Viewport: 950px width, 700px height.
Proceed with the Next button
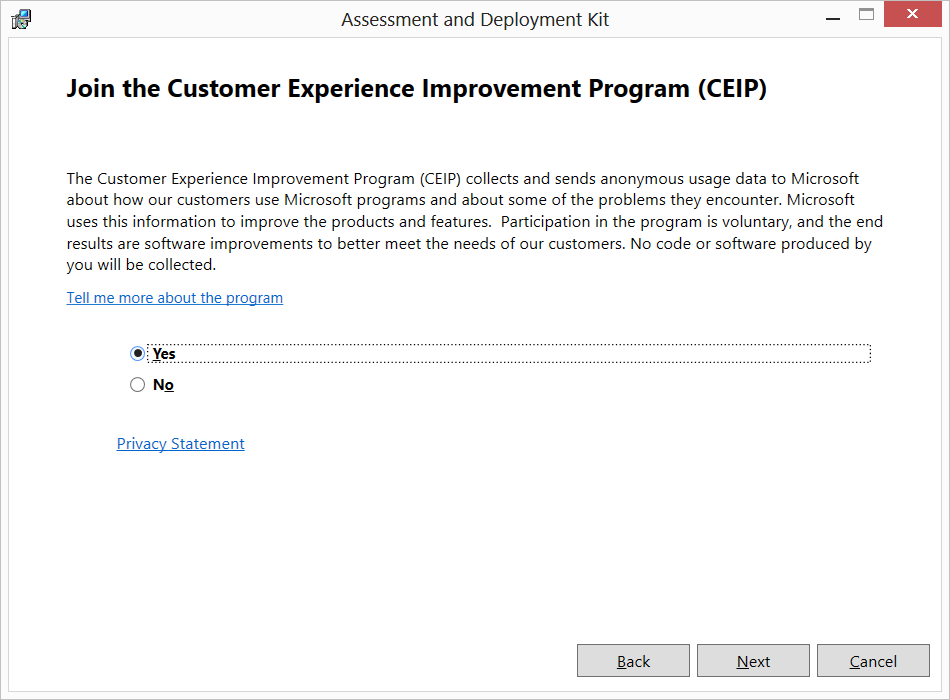tap(753, 661)
